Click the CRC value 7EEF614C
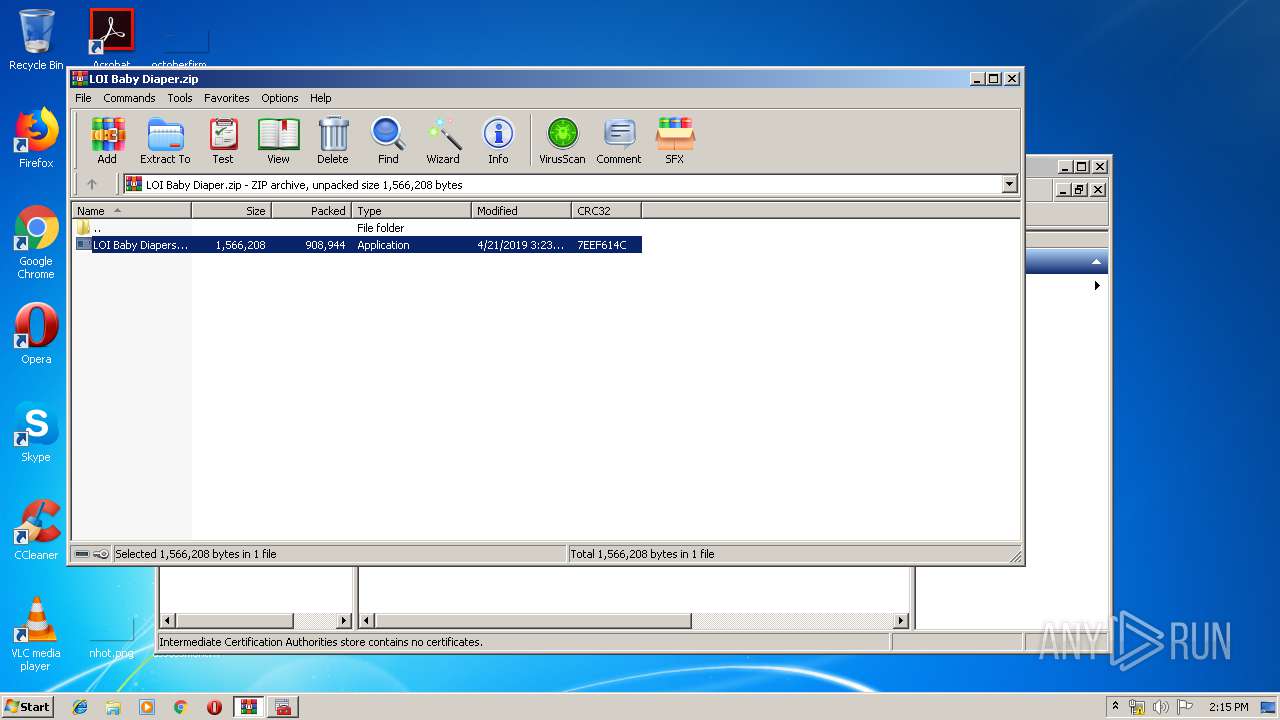Viewport: 1280px width, 720px height. (x=602, y=245)
